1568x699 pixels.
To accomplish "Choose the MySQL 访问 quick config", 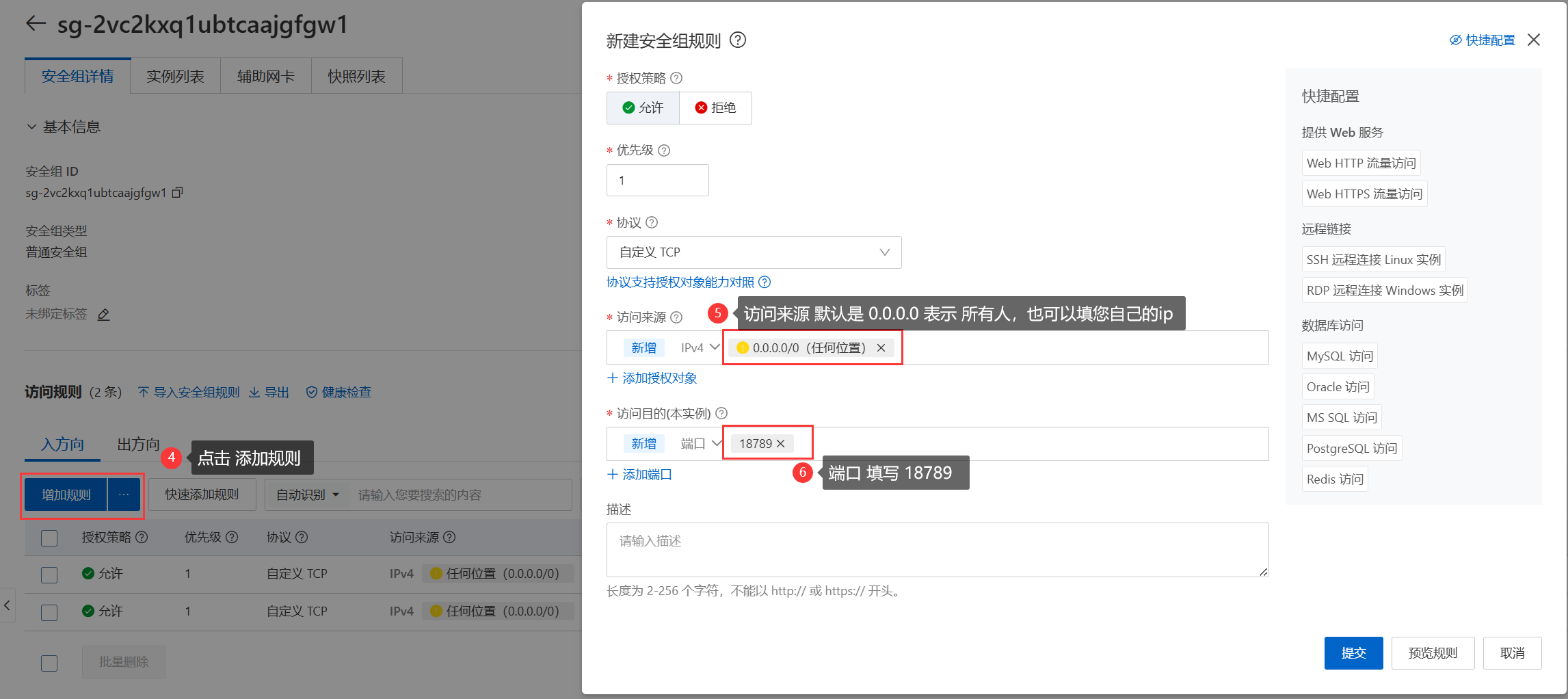I will [x=1339, y=356].
